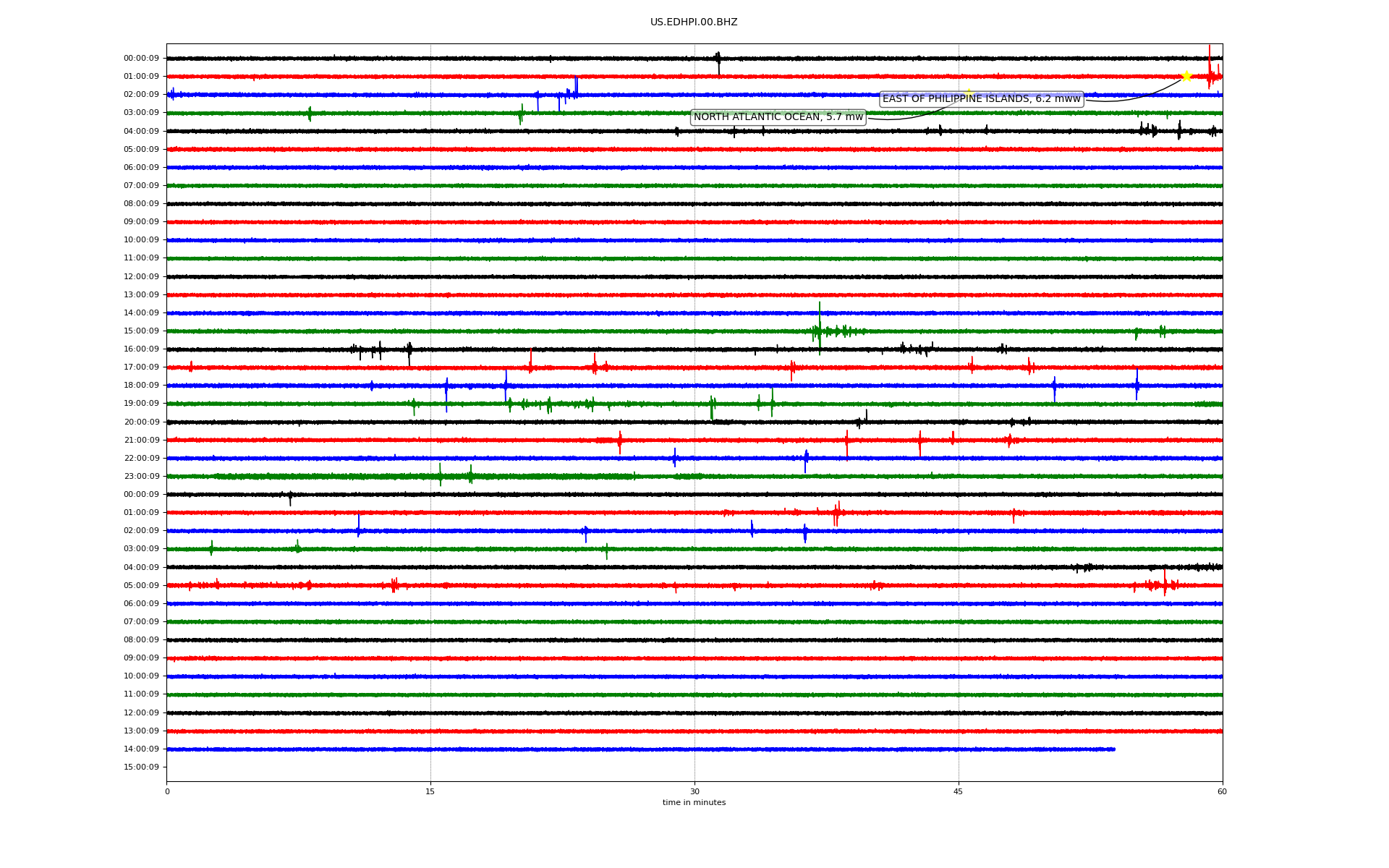The image size is (1389, 868).
Task: Click the row label 19:00:09
Action: (141, 404)
